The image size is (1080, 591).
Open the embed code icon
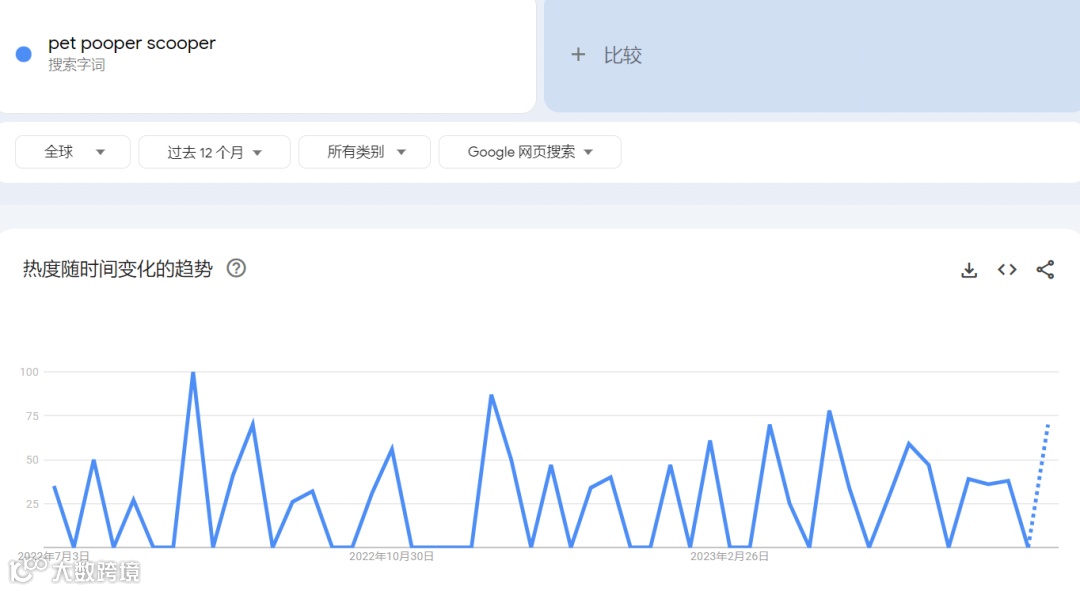tap(1007, 270)
